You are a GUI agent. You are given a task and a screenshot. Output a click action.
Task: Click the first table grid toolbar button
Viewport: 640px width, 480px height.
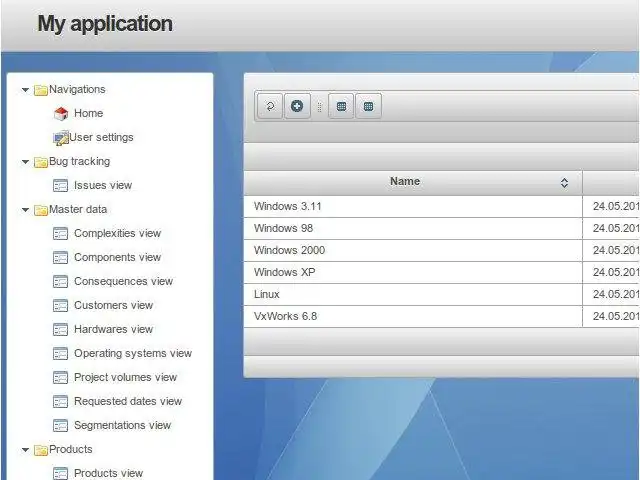pyautogui.click(x=341, y=106)
